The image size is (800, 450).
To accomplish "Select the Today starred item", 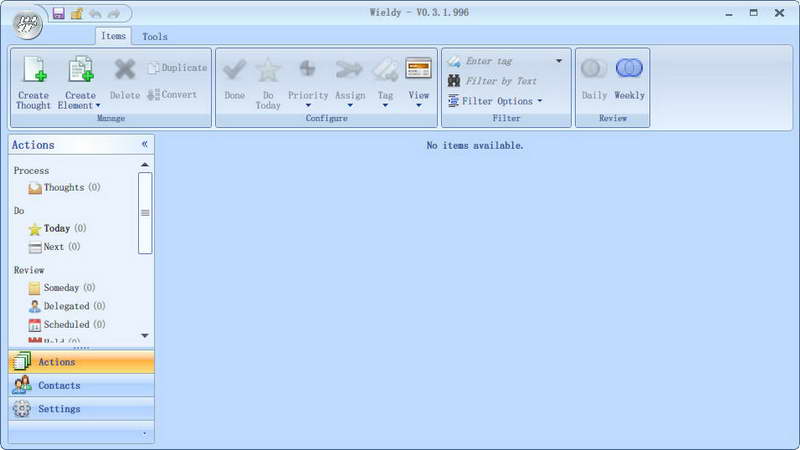I will click(x=57, y=229).
